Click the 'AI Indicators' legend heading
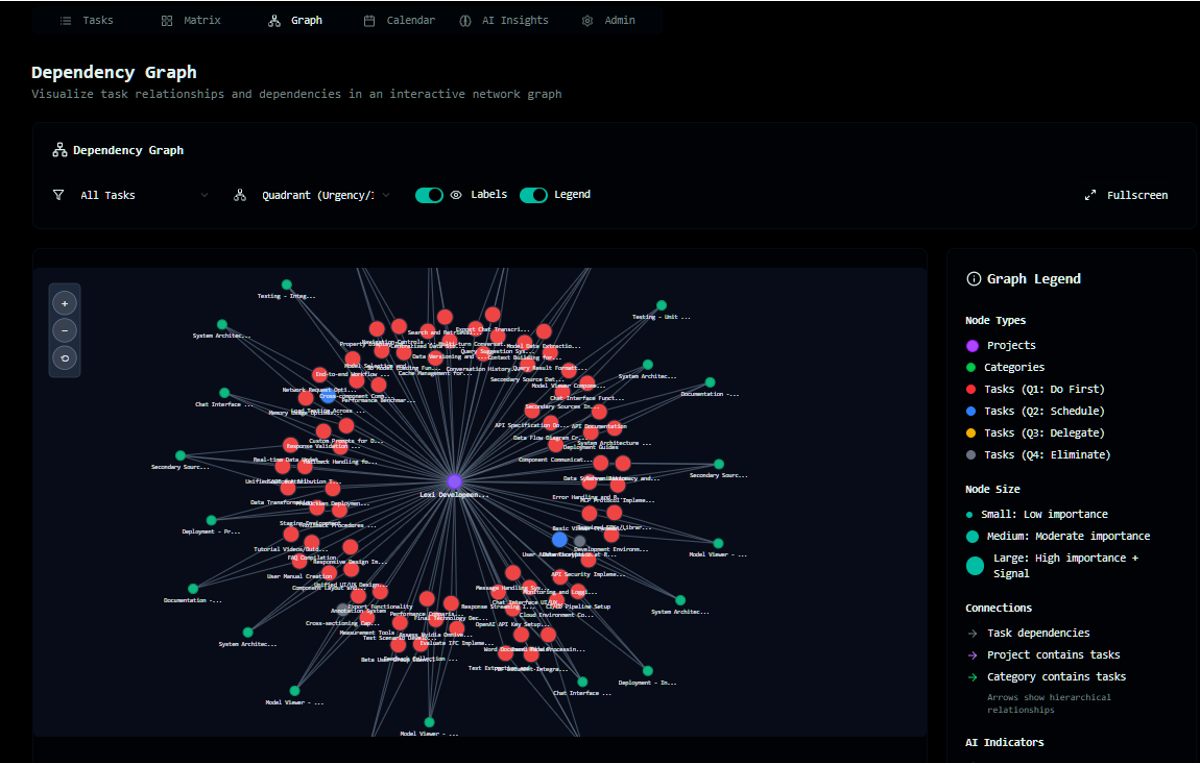Image resolution: width=1200 pixels, height=764 pixels. point(1004,742)
